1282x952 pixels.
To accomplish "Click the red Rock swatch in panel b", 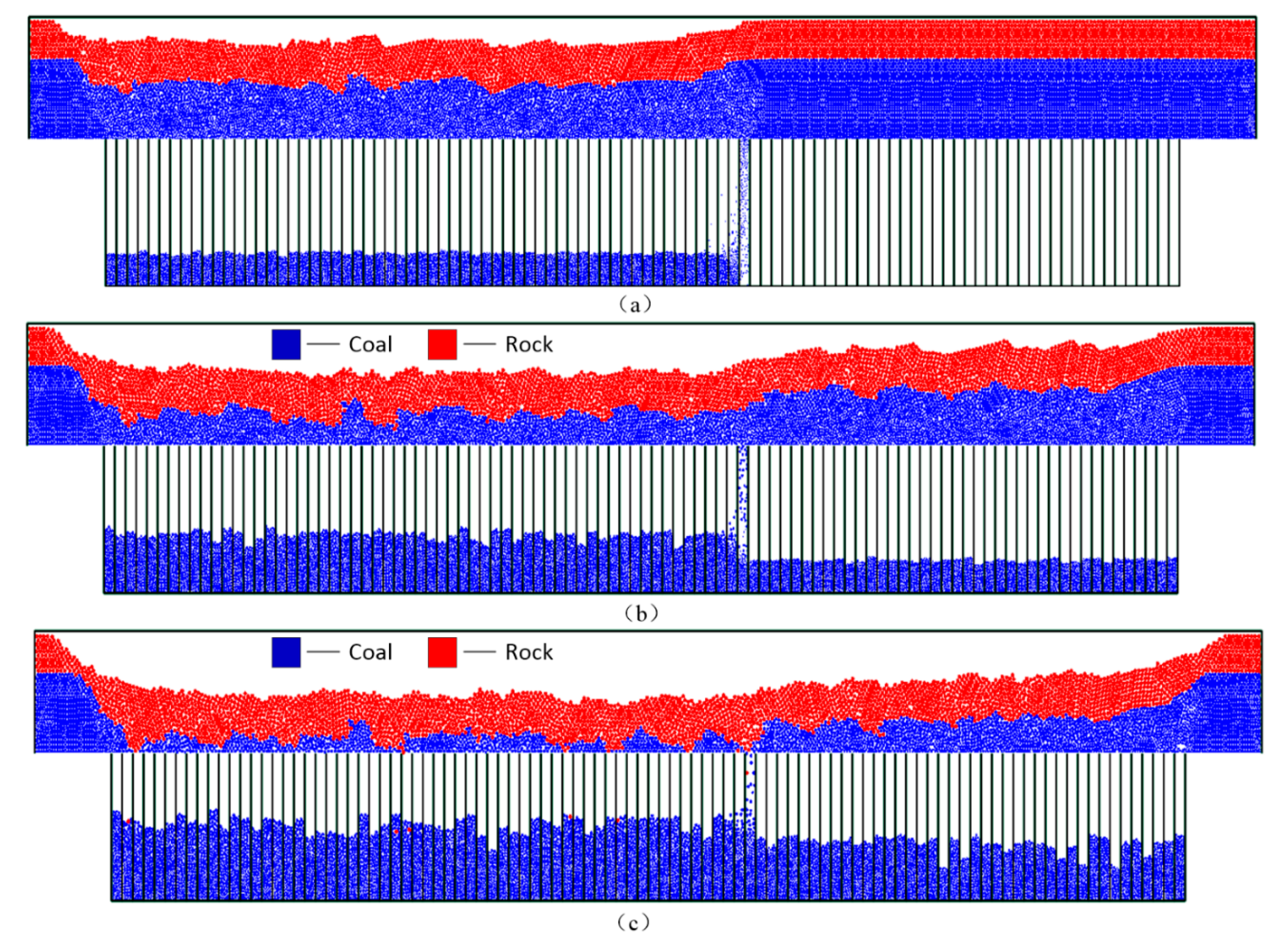I will [442, 344].
